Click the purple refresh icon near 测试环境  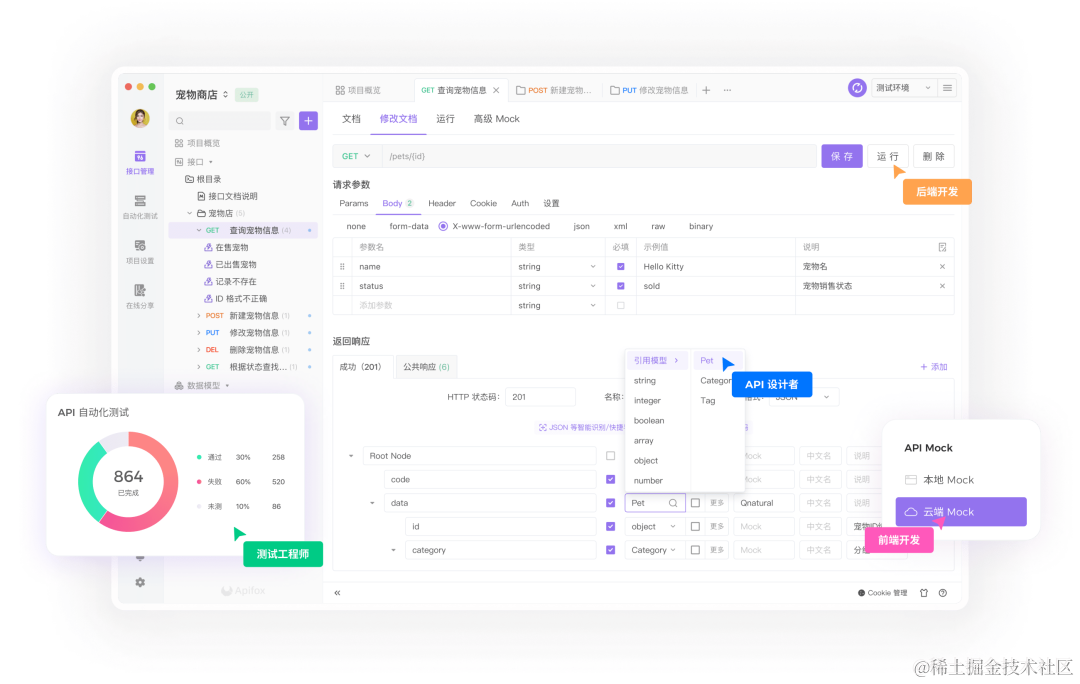click(x=857, y=88)
